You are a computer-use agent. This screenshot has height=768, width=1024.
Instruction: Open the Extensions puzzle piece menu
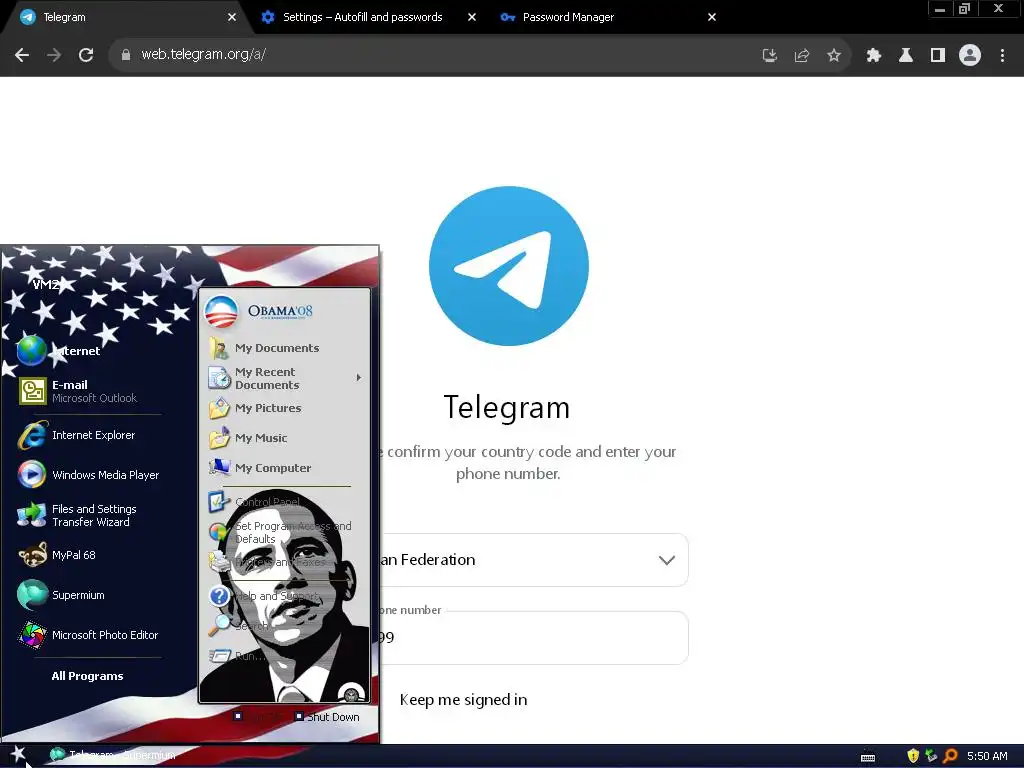coord(874,56)
